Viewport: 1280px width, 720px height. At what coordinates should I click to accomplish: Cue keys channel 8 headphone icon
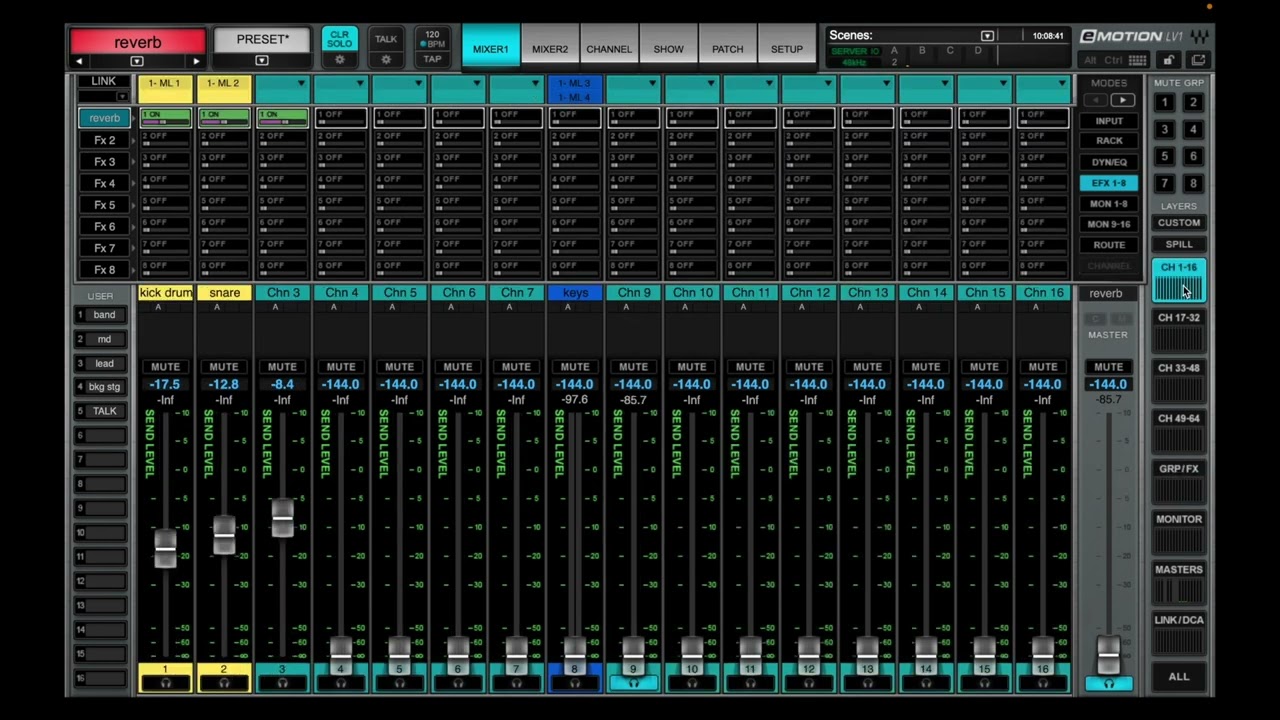575,684
